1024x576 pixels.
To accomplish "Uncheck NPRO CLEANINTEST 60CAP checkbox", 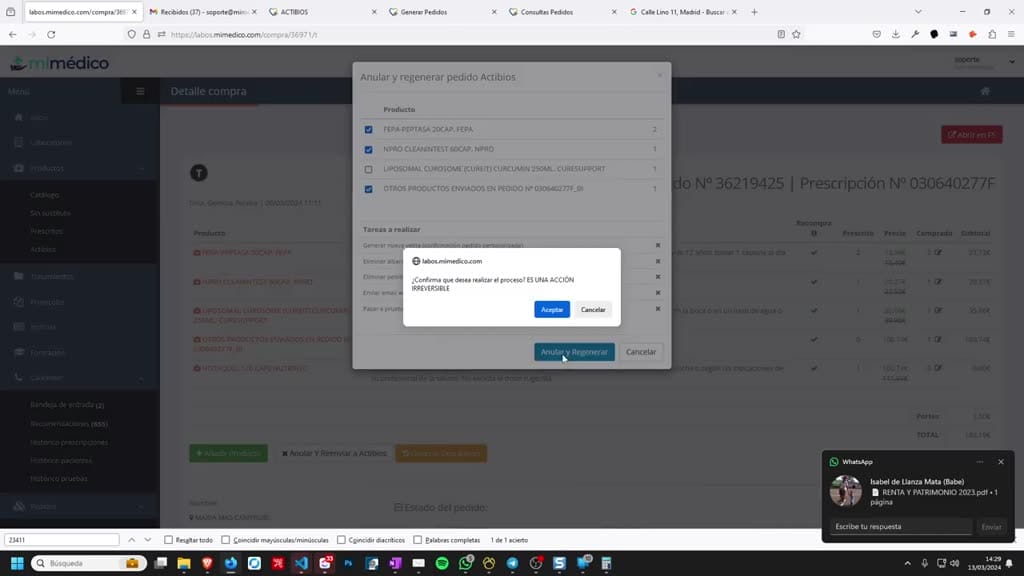I will coord(368,150).
